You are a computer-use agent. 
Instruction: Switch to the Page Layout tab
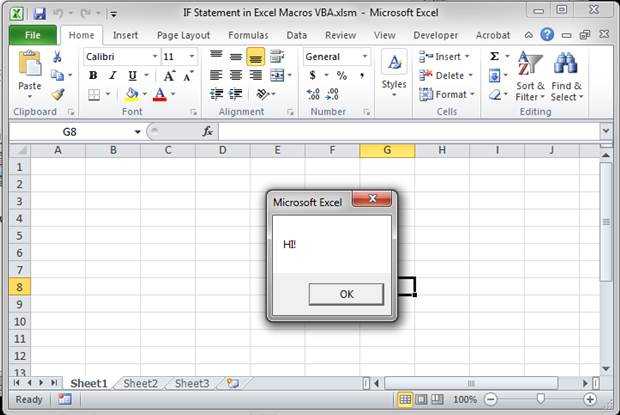pos(183,35)
